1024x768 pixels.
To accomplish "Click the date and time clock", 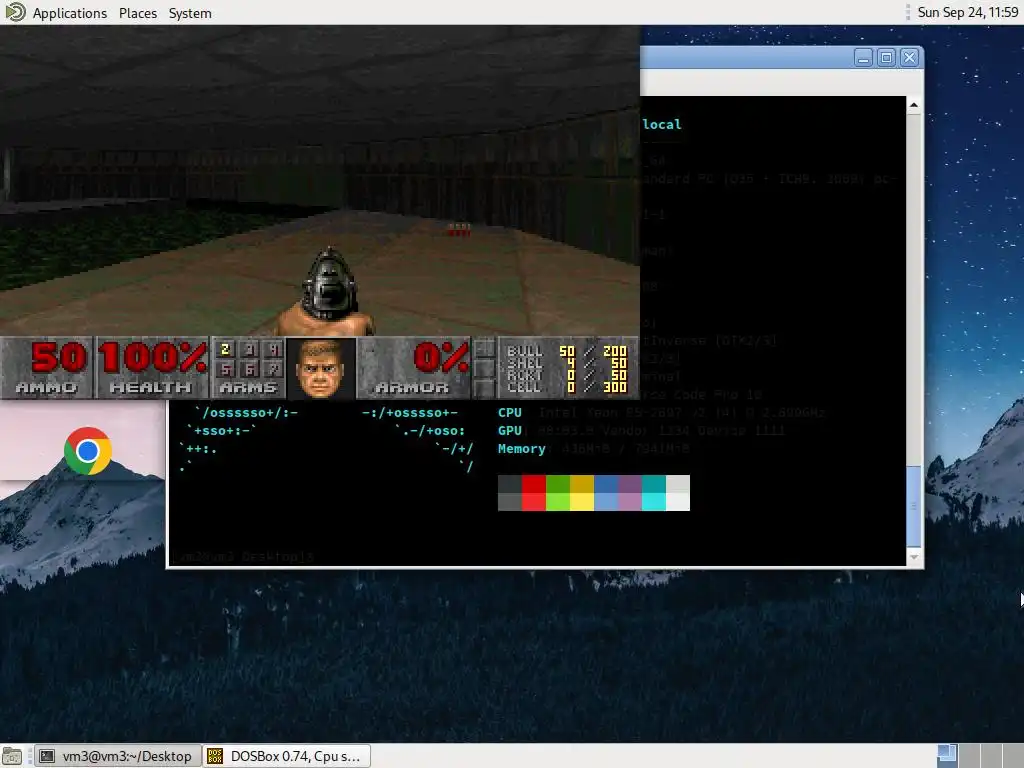I will point(967,12).
